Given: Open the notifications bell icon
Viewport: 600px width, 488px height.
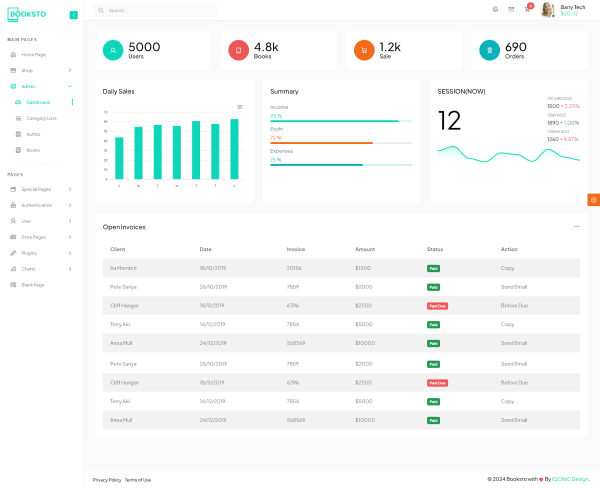Looking at the screenshot, I should 495,10.
